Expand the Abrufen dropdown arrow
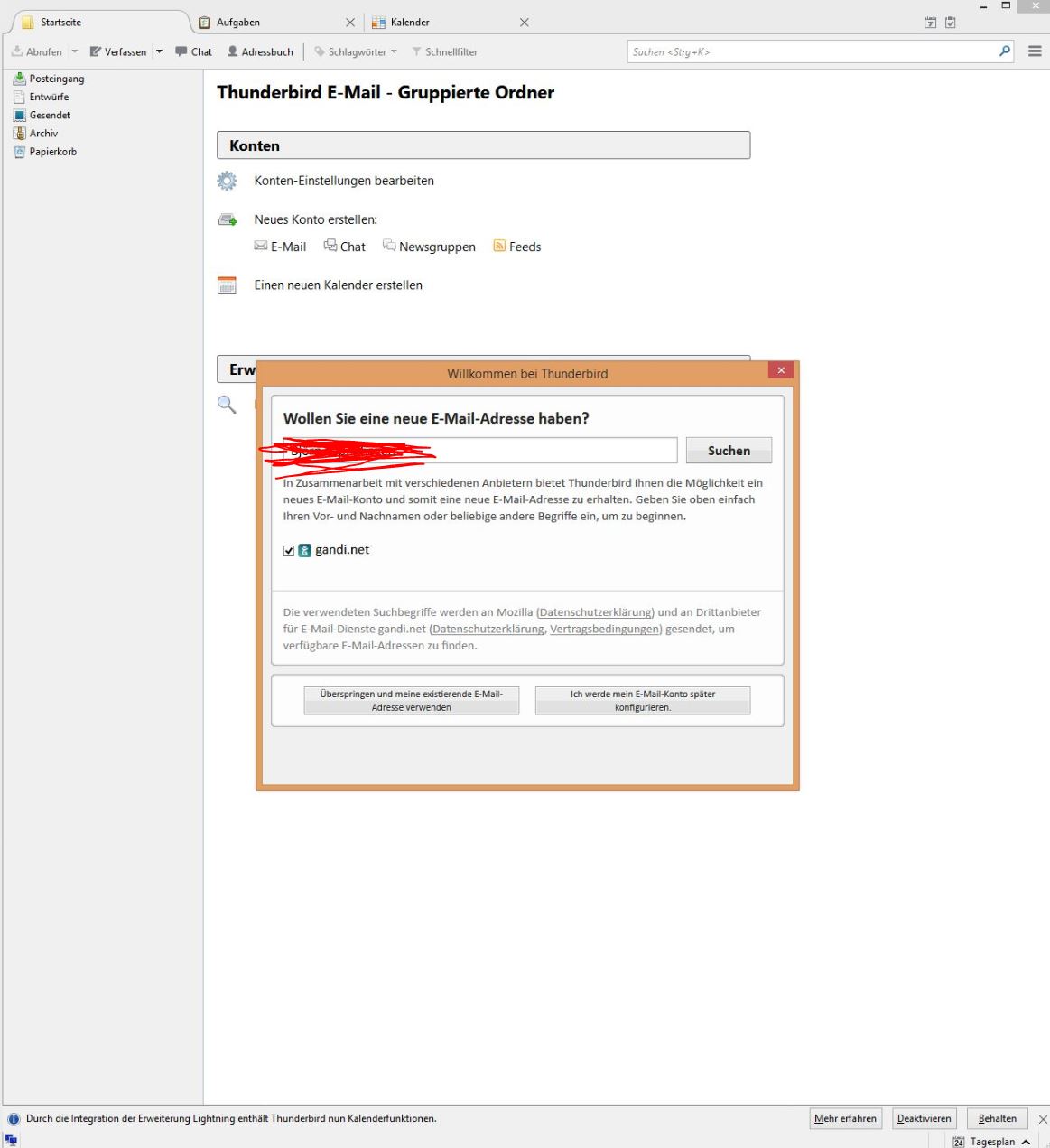Screen dimensions: 1050x1148 click(75, 51)
